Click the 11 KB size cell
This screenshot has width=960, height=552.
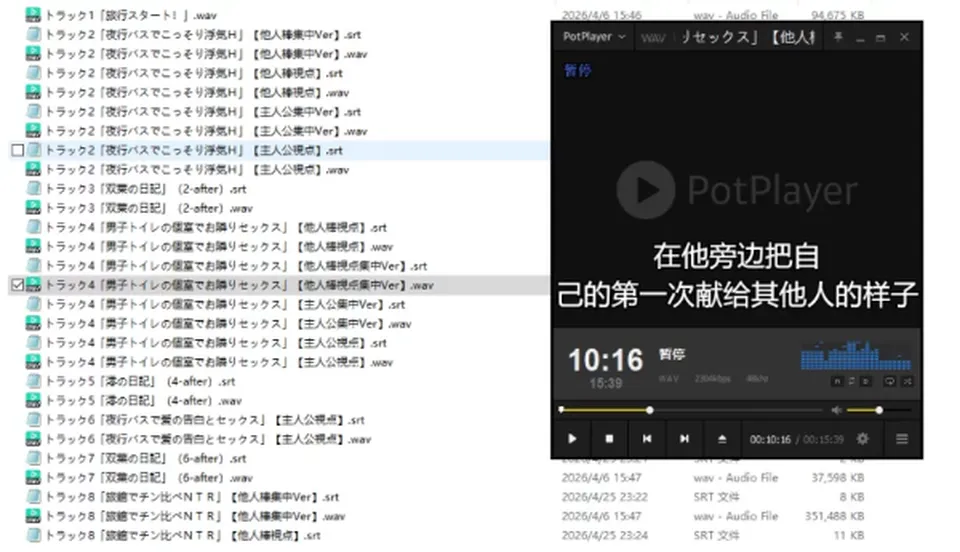coord(849,535)
